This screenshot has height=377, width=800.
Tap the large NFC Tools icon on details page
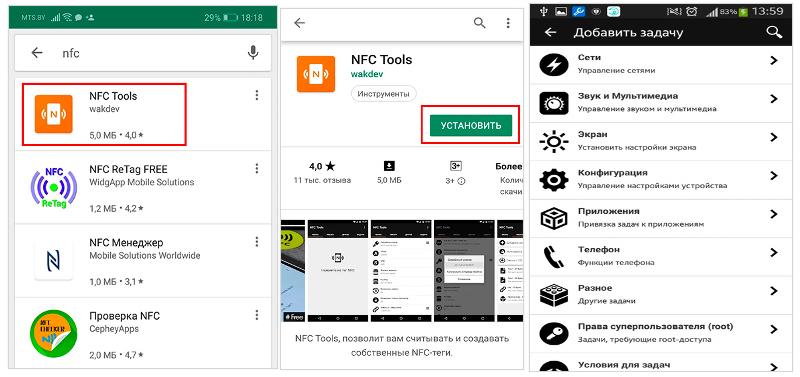(316, 74)
